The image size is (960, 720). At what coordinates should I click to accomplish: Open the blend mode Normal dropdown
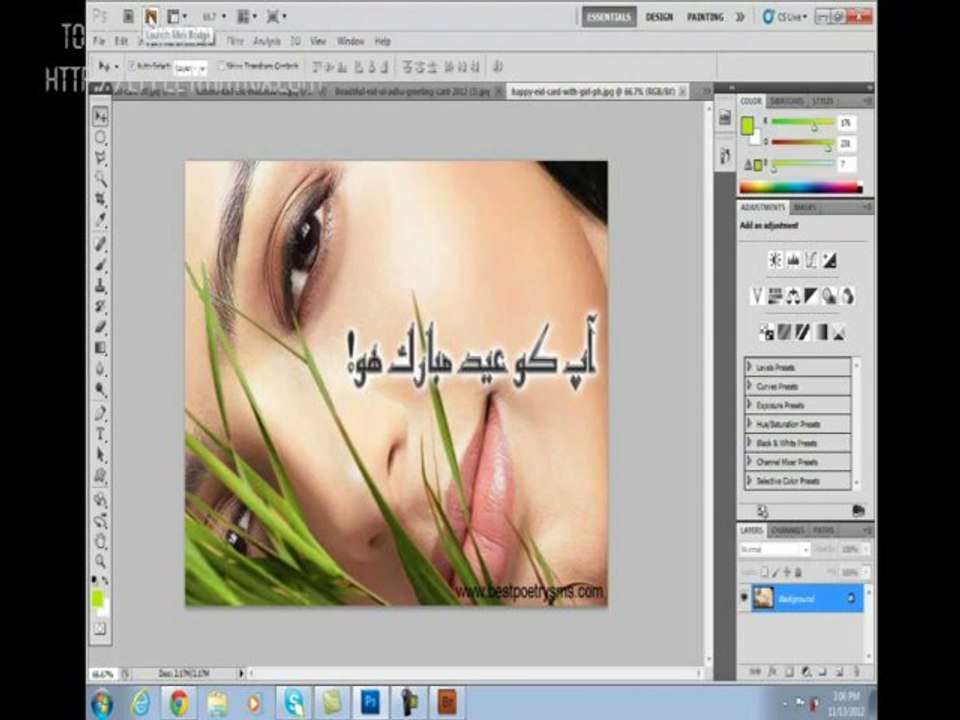[x=774, y=550]
